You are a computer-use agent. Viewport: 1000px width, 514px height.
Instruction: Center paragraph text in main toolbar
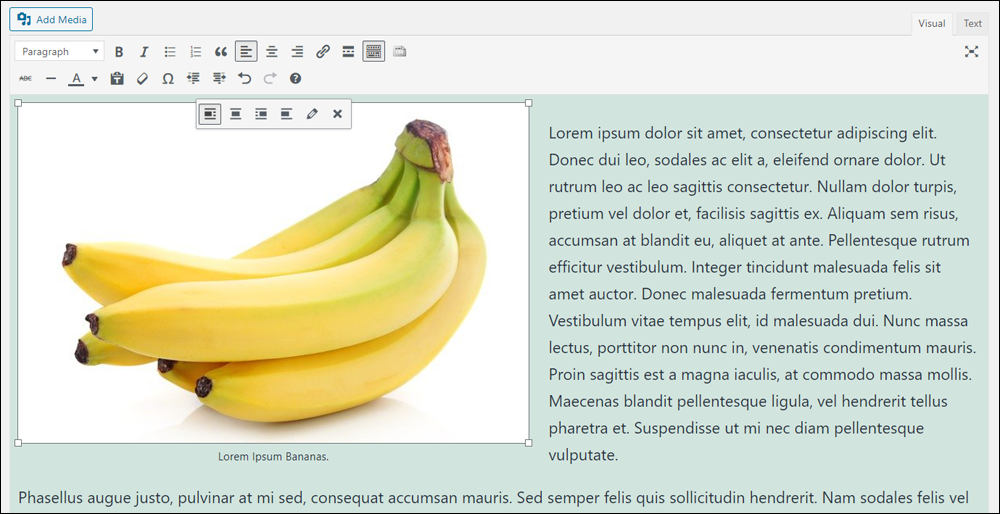point(272,52)
